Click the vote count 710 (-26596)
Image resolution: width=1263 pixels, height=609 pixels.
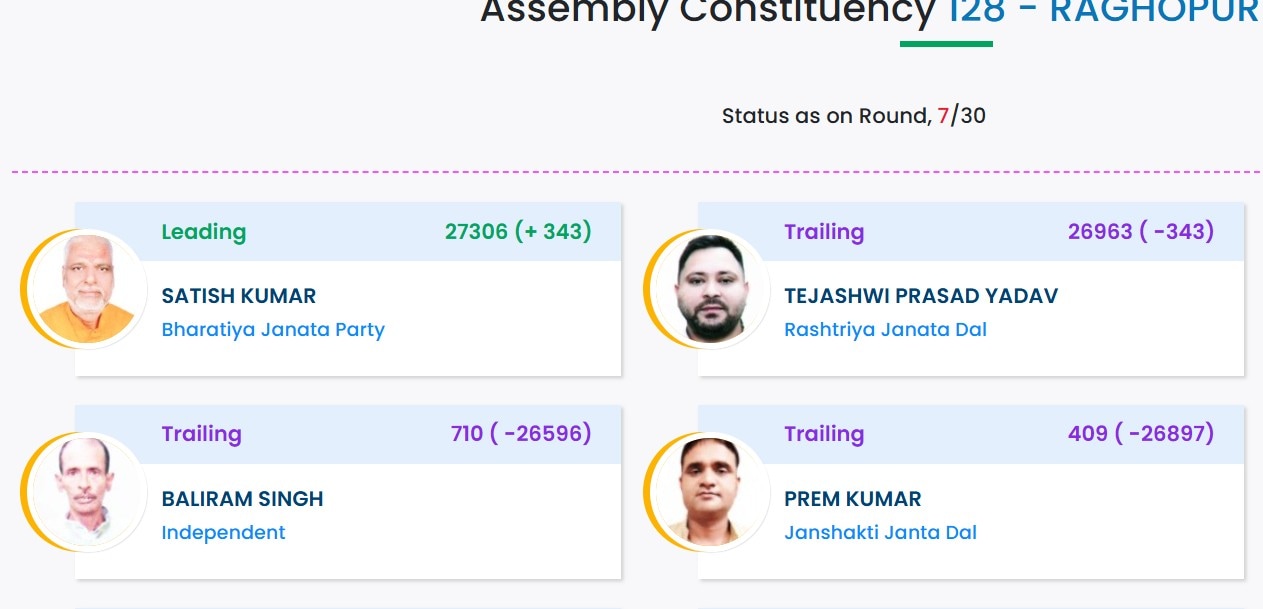point(520,434)
